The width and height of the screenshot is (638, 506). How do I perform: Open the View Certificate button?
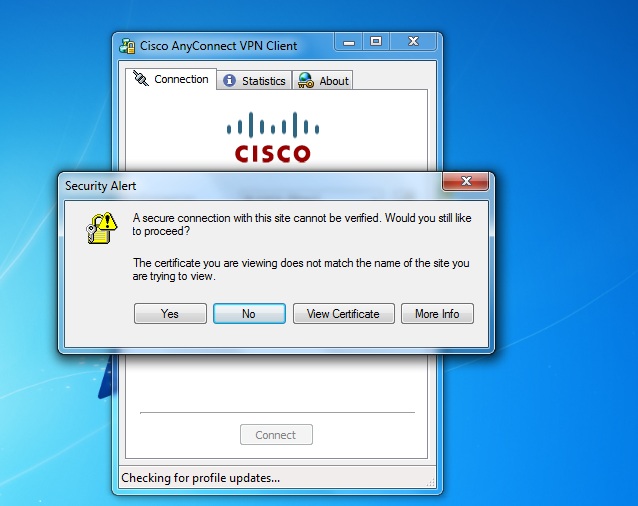point(343,314)
